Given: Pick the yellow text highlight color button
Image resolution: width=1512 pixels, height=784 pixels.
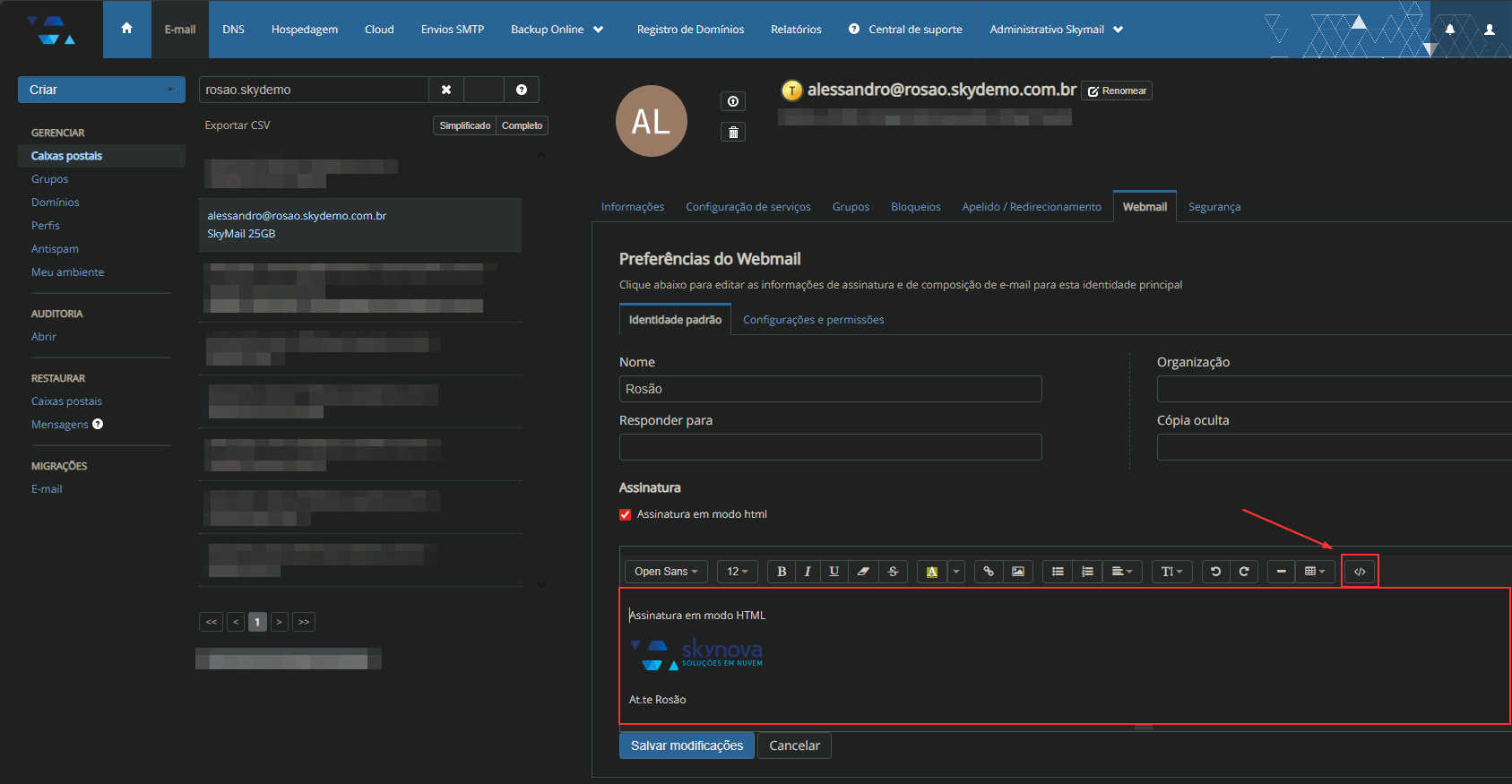Looking at the screenshot, I should pyautogui.click(x=931, y=572).
